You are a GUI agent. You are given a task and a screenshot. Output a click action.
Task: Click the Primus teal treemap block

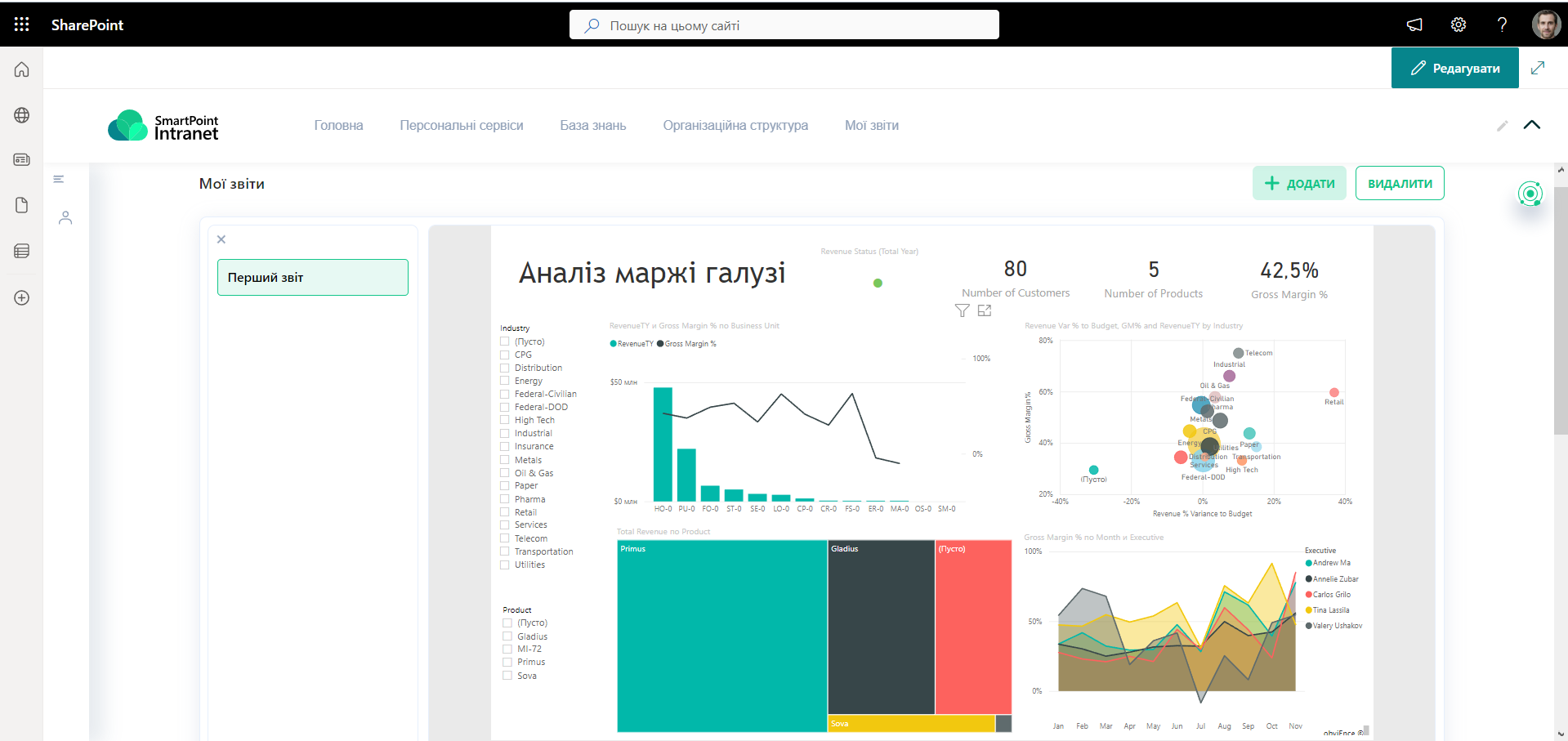pyautogui.click(x=721, y=636)
